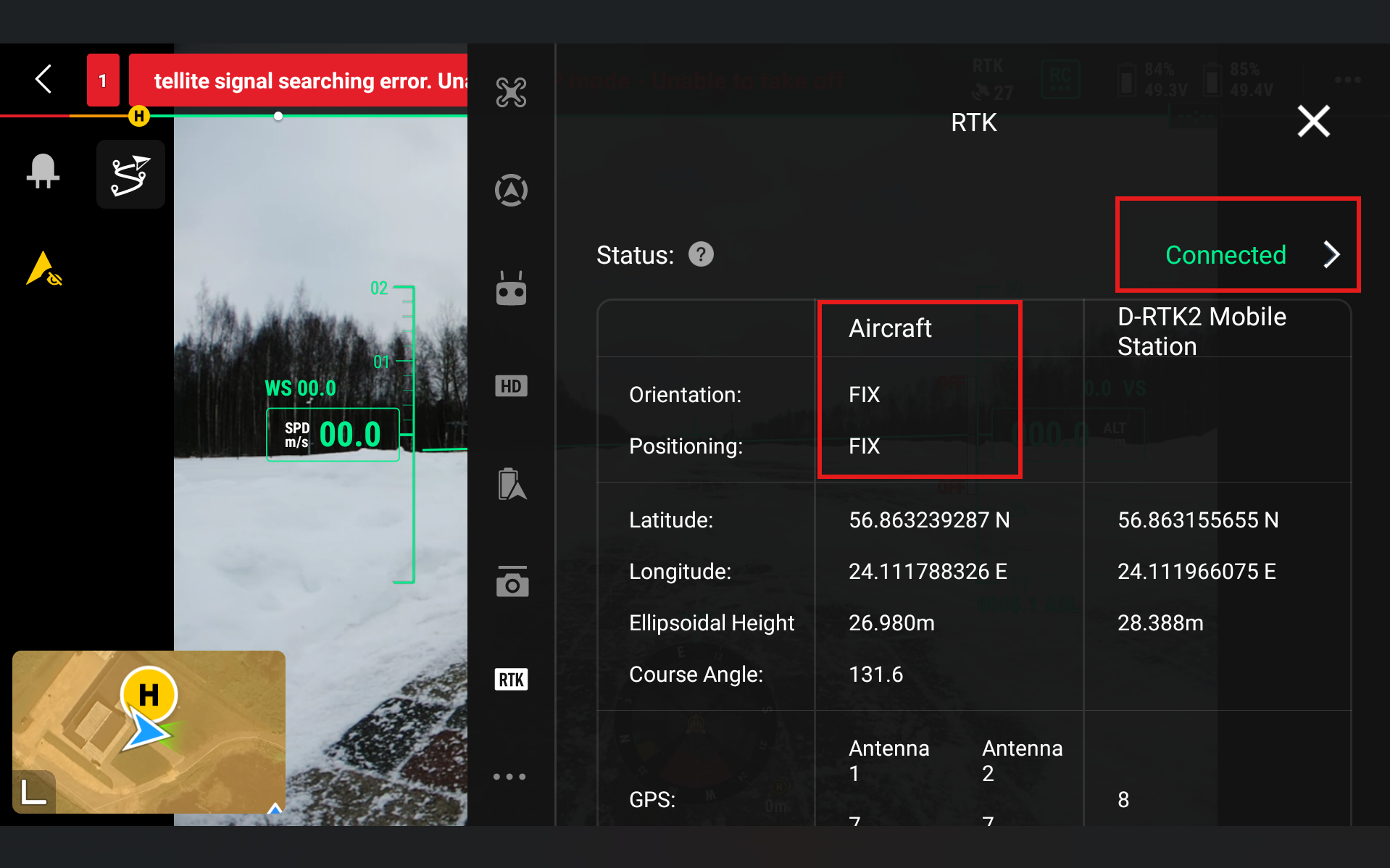Open warning count badge showing 1
This screenshot has height=868, width=1390.
(103, 80)
